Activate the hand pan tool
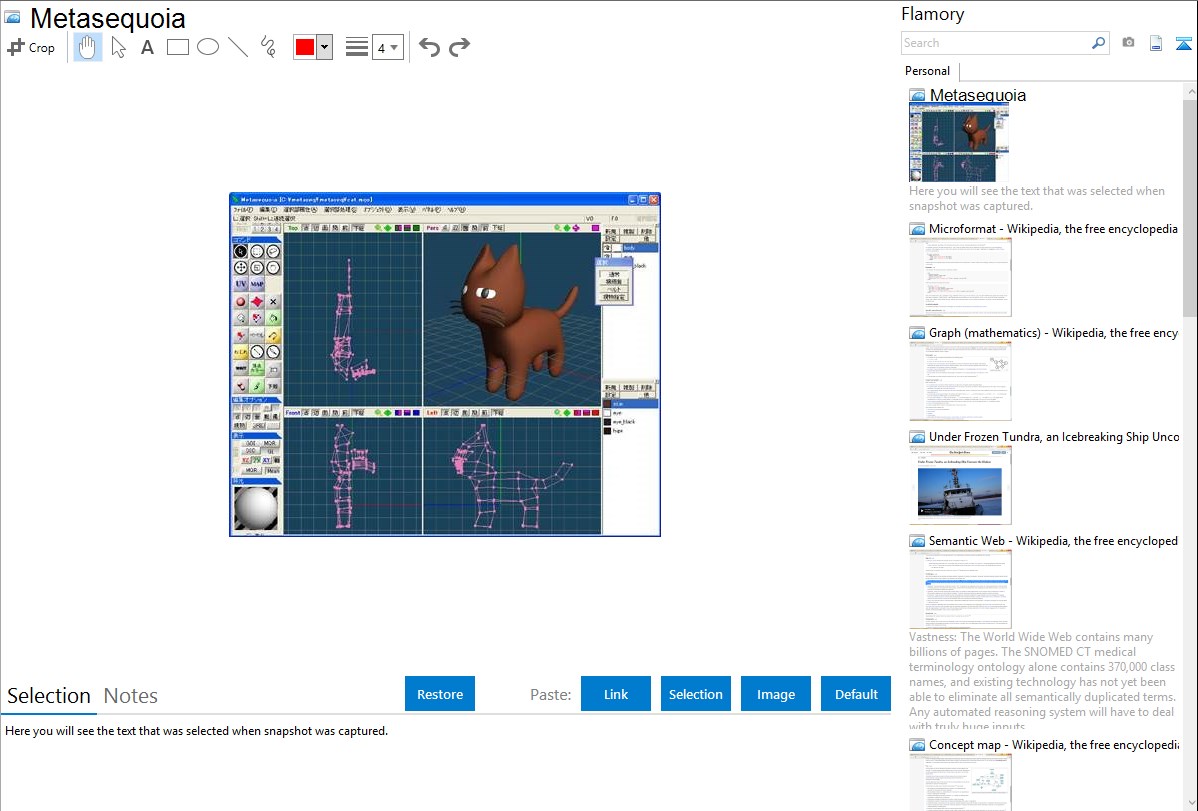 [87, 47]
